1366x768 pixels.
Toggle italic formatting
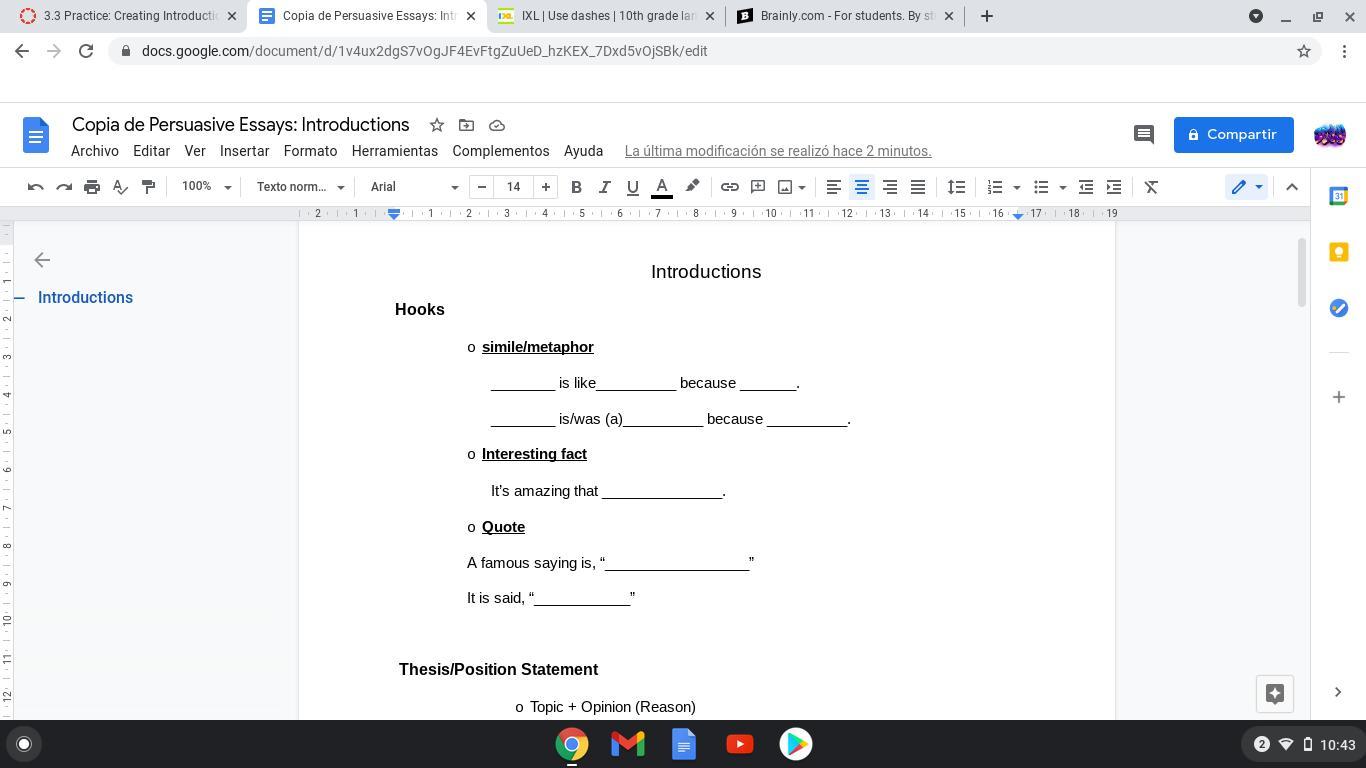604,187
